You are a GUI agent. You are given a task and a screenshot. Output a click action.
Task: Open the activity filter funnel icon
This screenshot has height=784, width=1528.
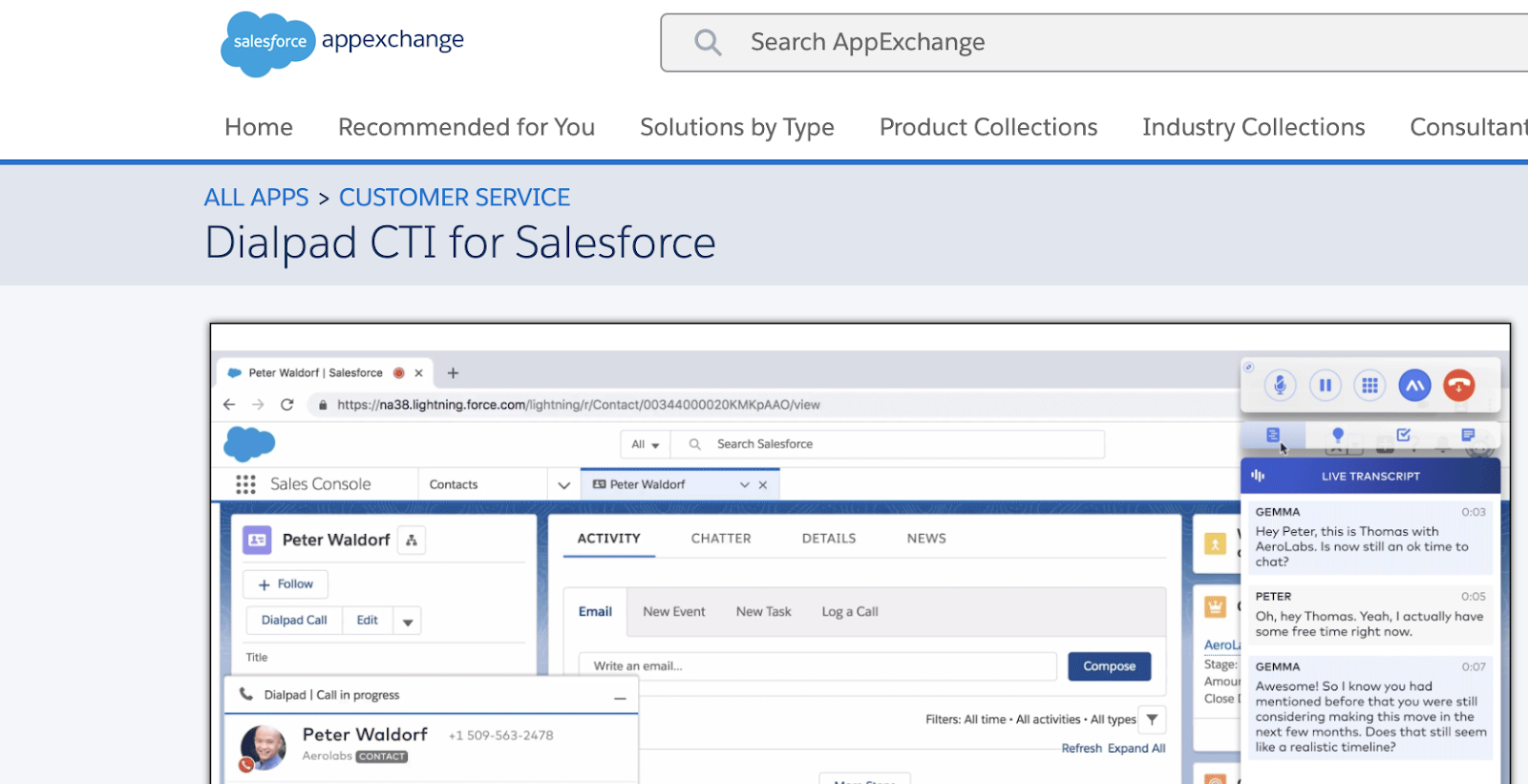(1153, 720)
